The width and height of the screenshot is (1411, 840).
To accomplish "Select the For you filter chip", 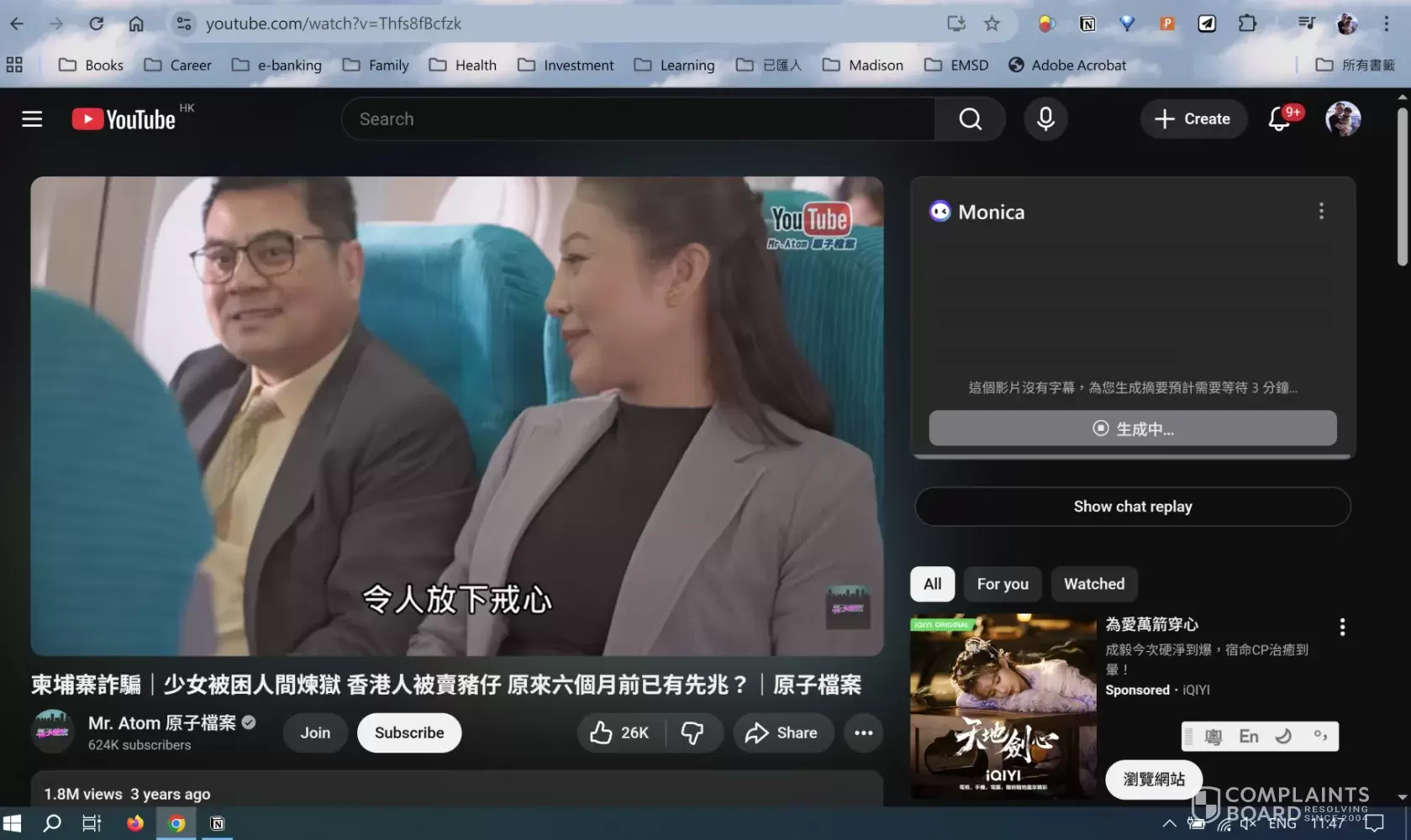I will coord(1002,584).
